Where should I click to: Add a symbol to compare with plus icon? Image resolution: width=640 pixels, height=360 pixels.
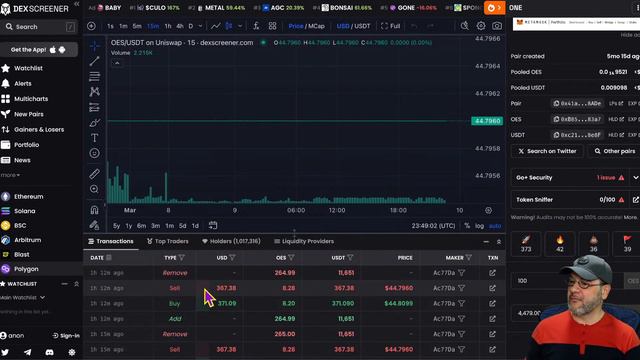click(91, 26)
